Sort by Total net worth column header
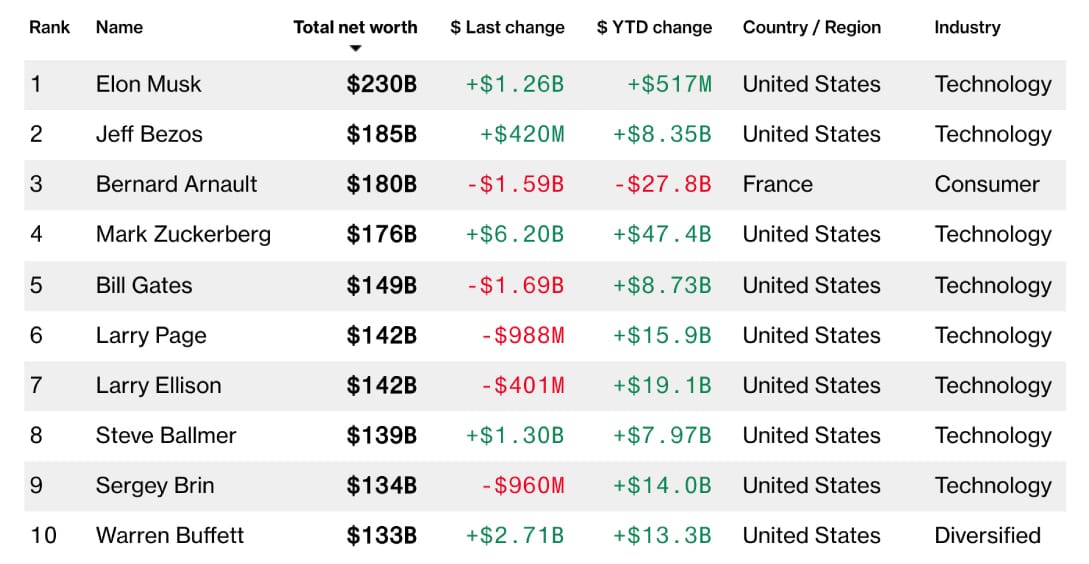Image resolution: width=1089 pixels, height=564 pixels. point(356,27)
